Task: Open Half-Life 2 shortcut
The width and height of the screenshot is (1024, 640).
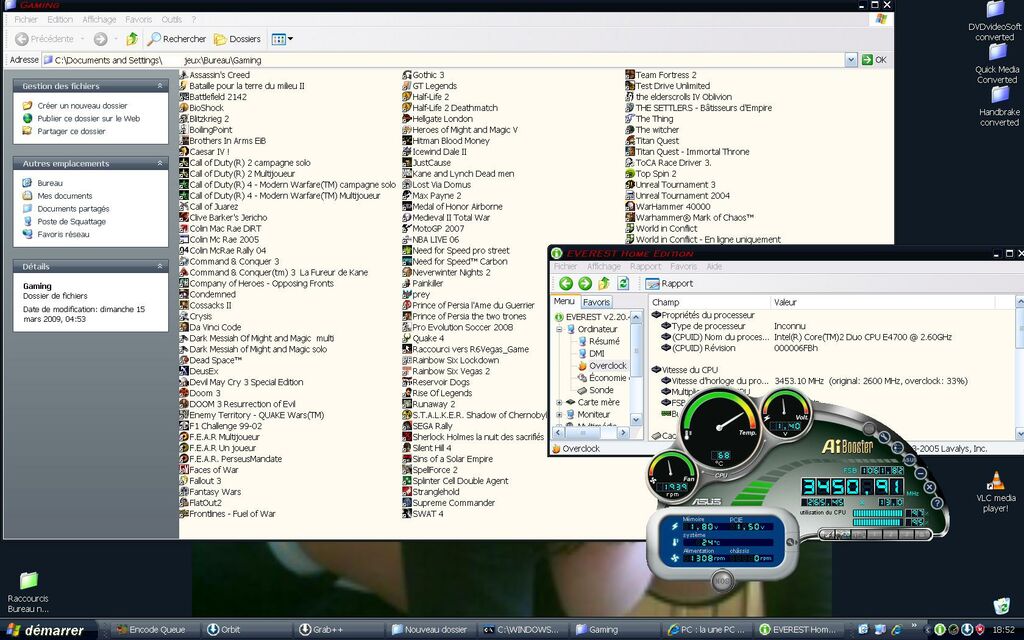Action: coord(426,97)
